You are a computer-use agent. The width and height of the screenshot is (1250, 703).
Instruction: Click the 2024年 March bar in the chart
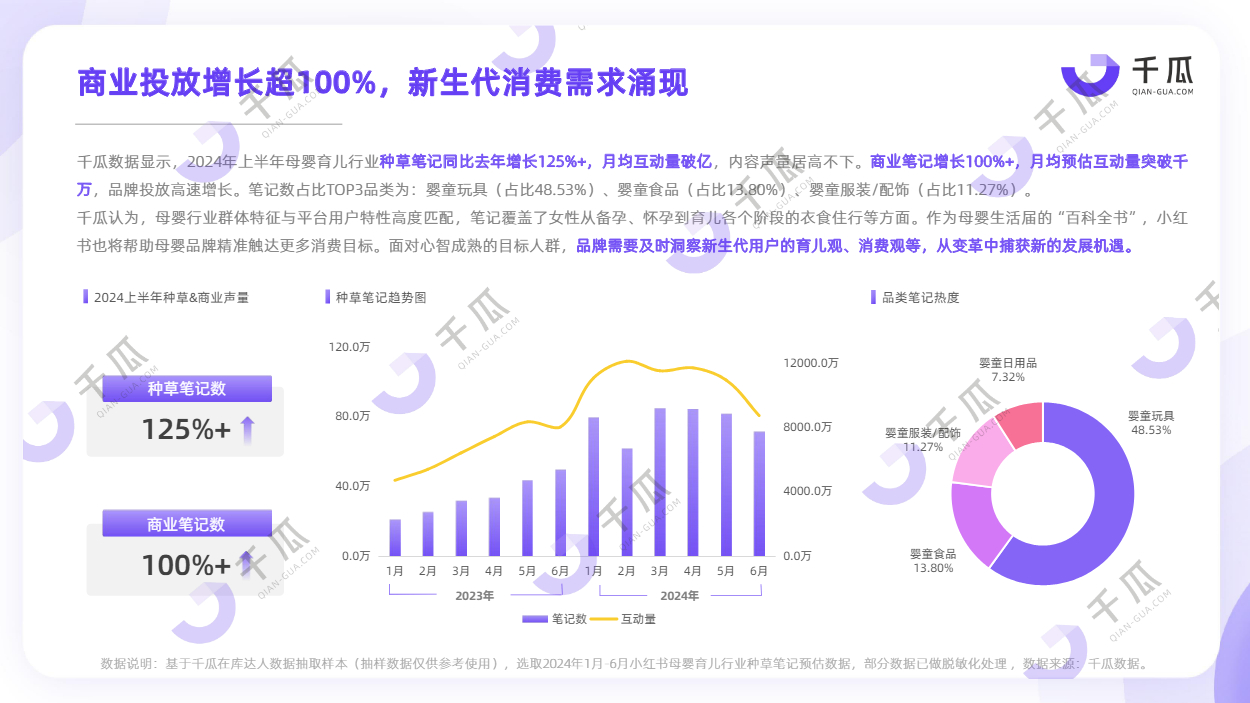click(660, 482)
